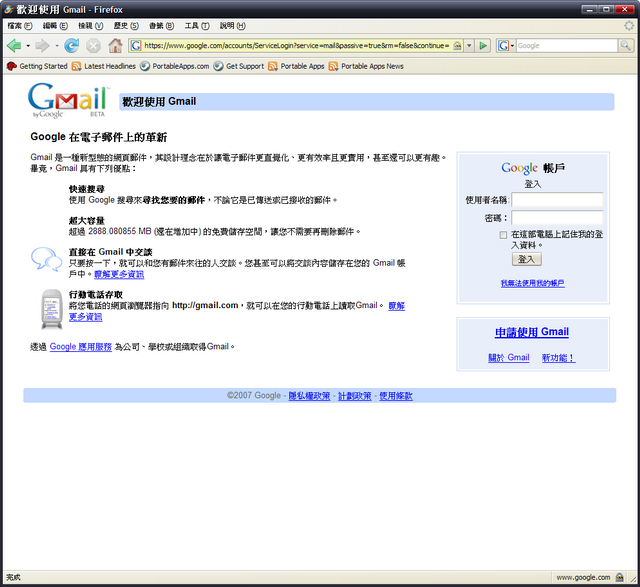Open the 關於 Gmail link
Screen dimensions: 640x587
[509, 358]
